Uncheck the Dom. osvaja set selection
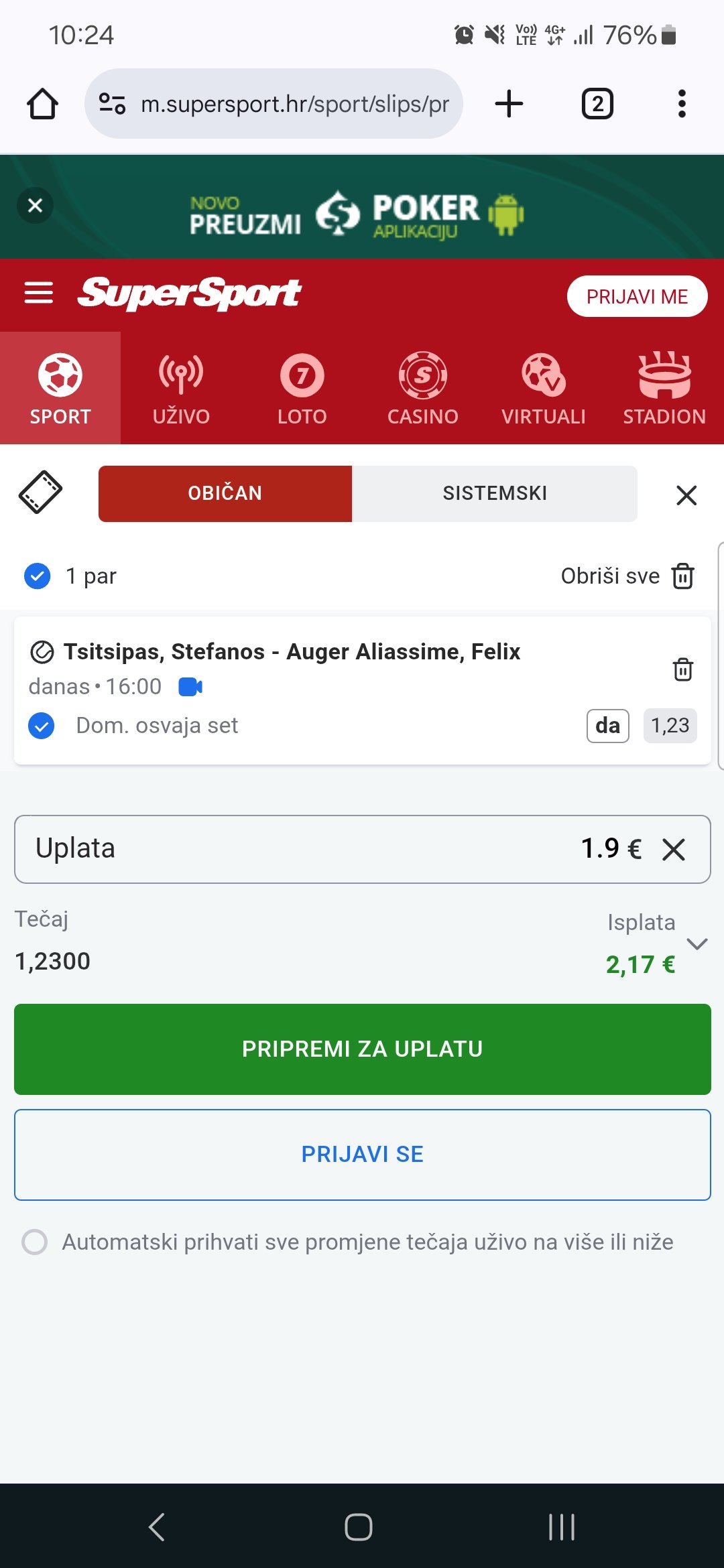 tap(42, 726)
